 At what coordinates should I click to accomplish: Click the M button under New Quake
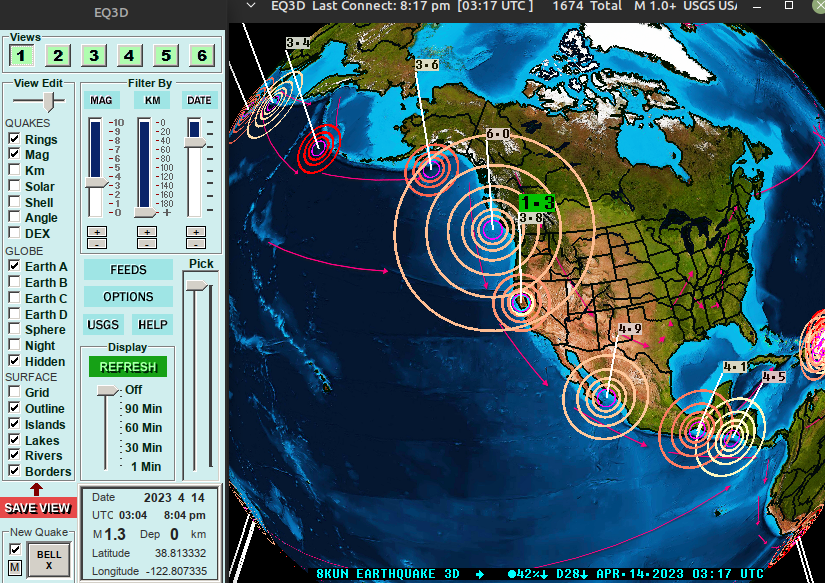tap(15, 568)
